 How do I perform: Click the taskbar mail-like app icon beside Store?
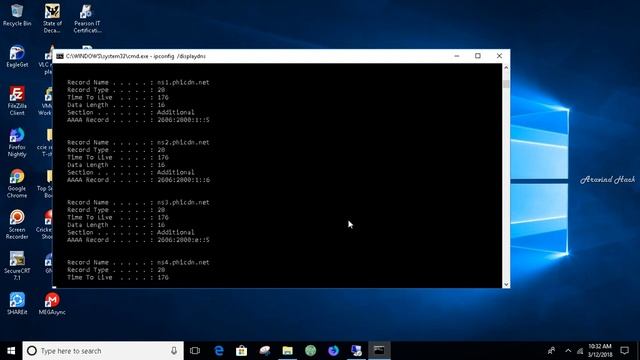coord(265,351)
